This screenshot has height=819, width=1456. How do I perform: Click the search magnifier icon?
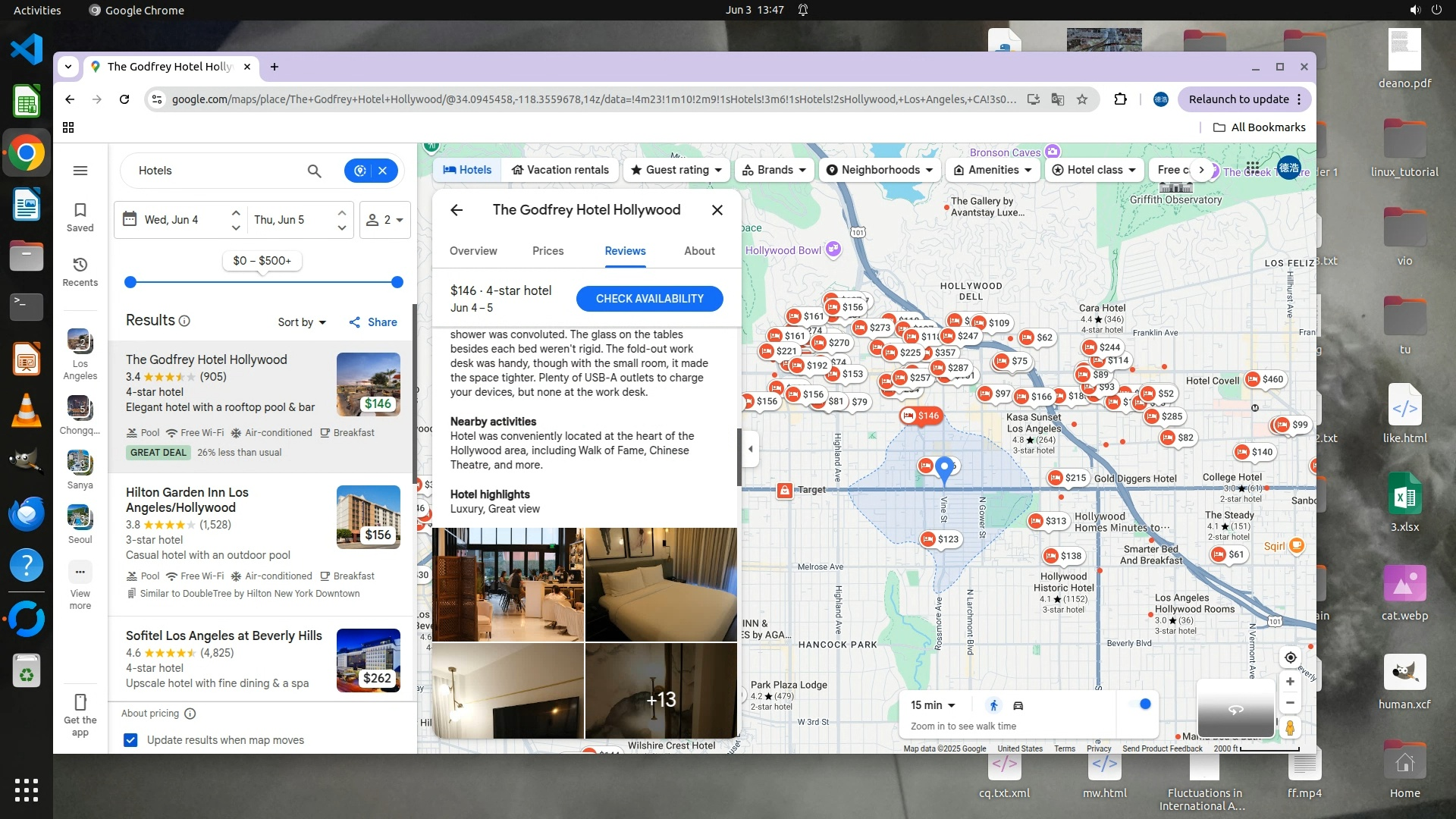[314, 171]
